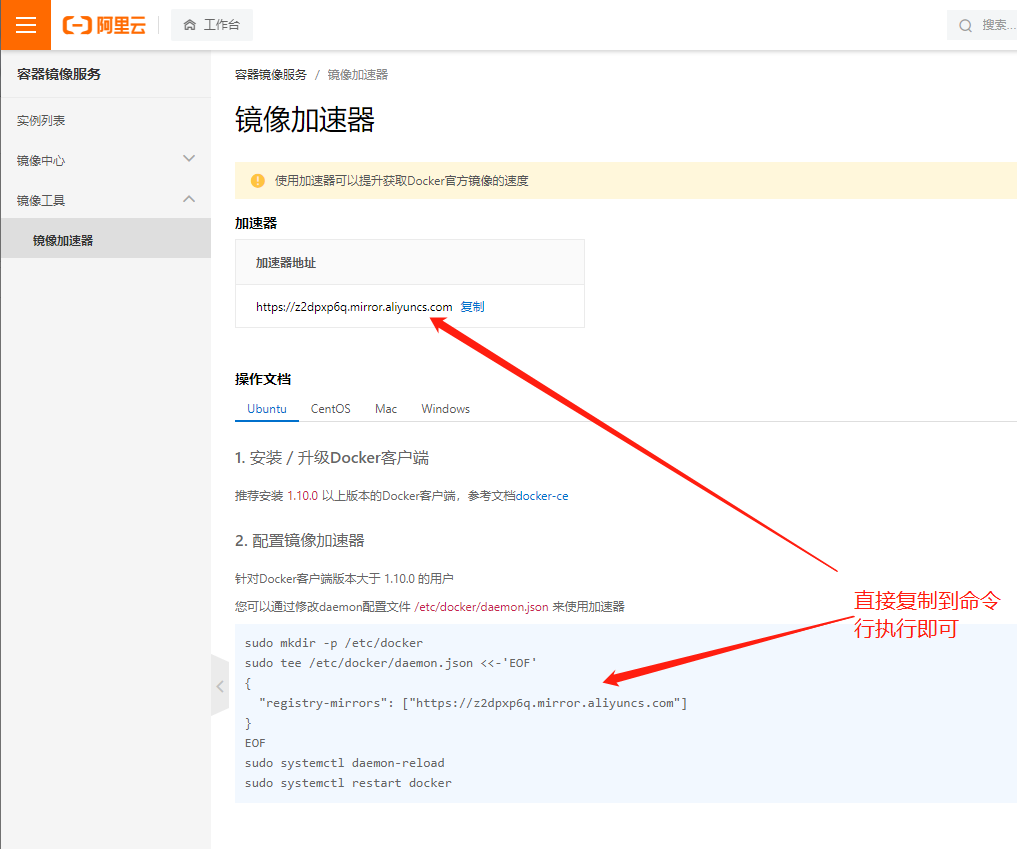Click the 操作文档 section heading

coord(263,379)
